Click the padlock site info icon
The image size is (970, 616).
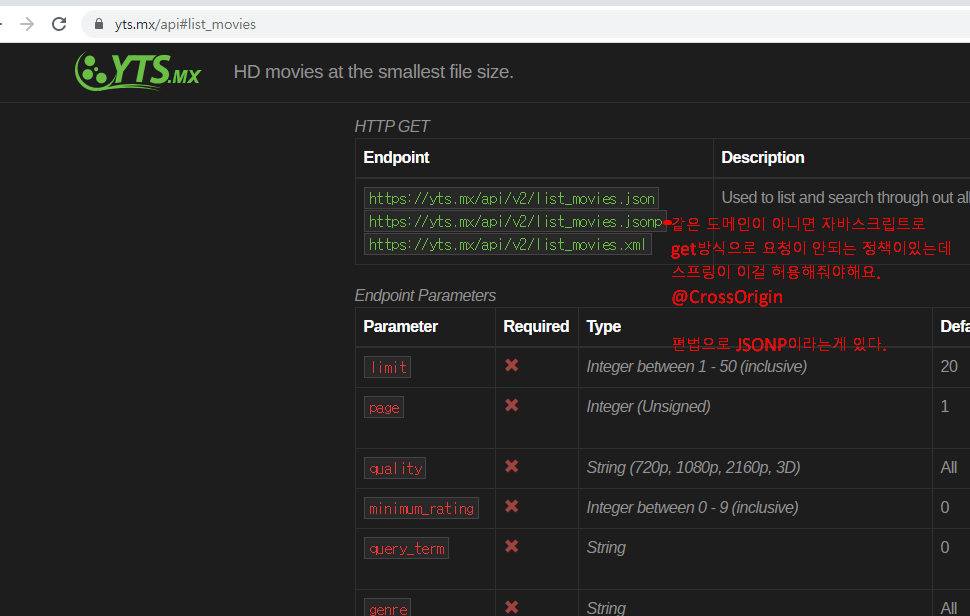pos(98,24)
